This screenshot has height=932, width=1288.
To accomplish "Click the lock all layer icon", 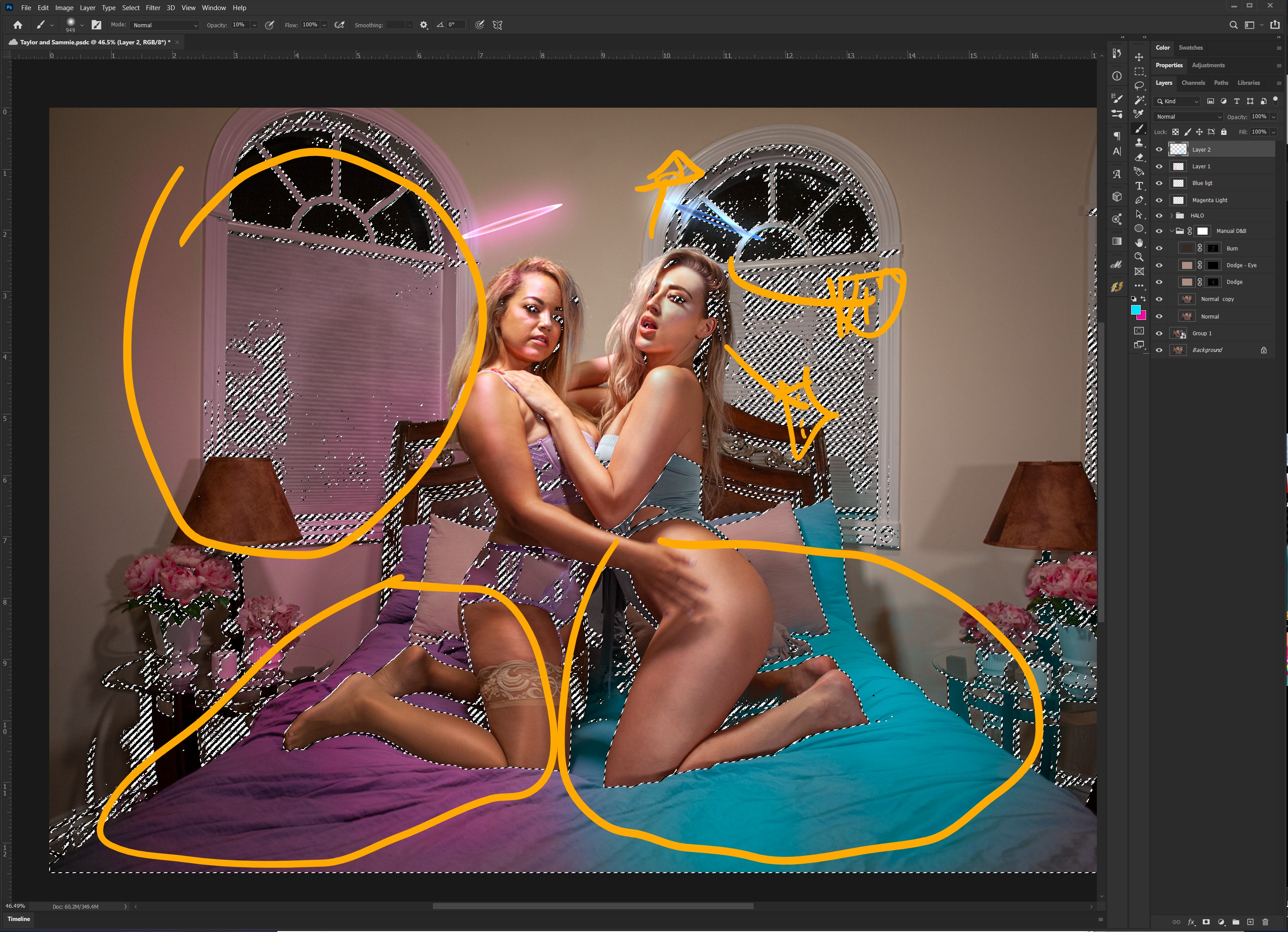I will pos(1224,132).
